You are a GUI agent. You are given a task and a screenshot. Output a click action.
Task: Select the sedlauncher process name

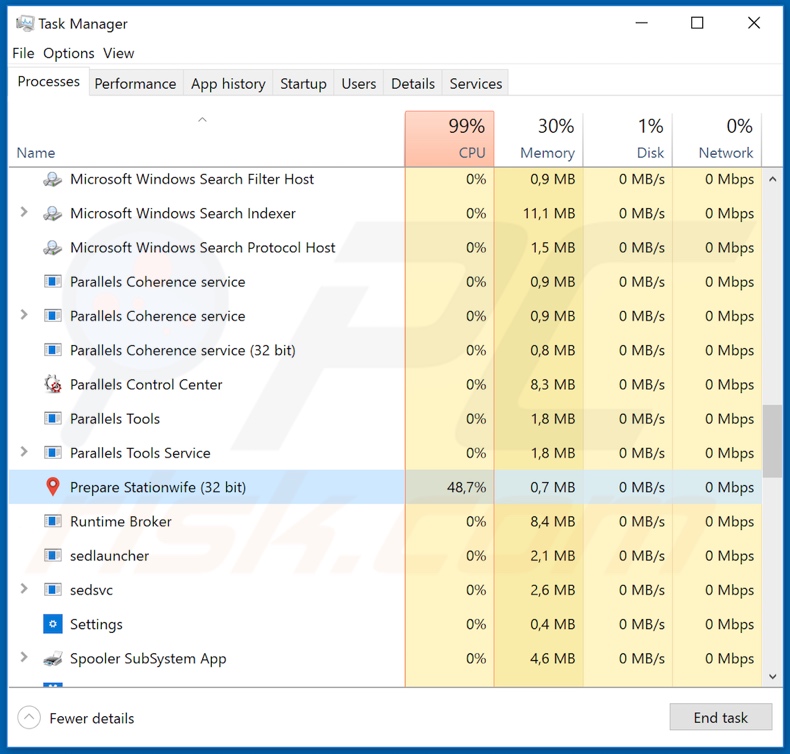109,556
